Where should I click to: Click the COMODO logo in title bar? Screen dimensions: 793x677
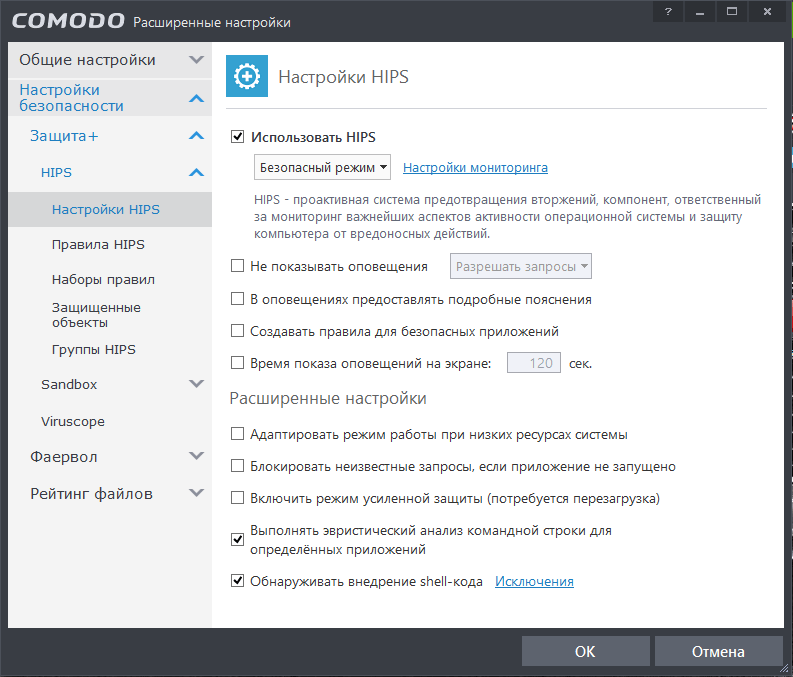(68, 21)
